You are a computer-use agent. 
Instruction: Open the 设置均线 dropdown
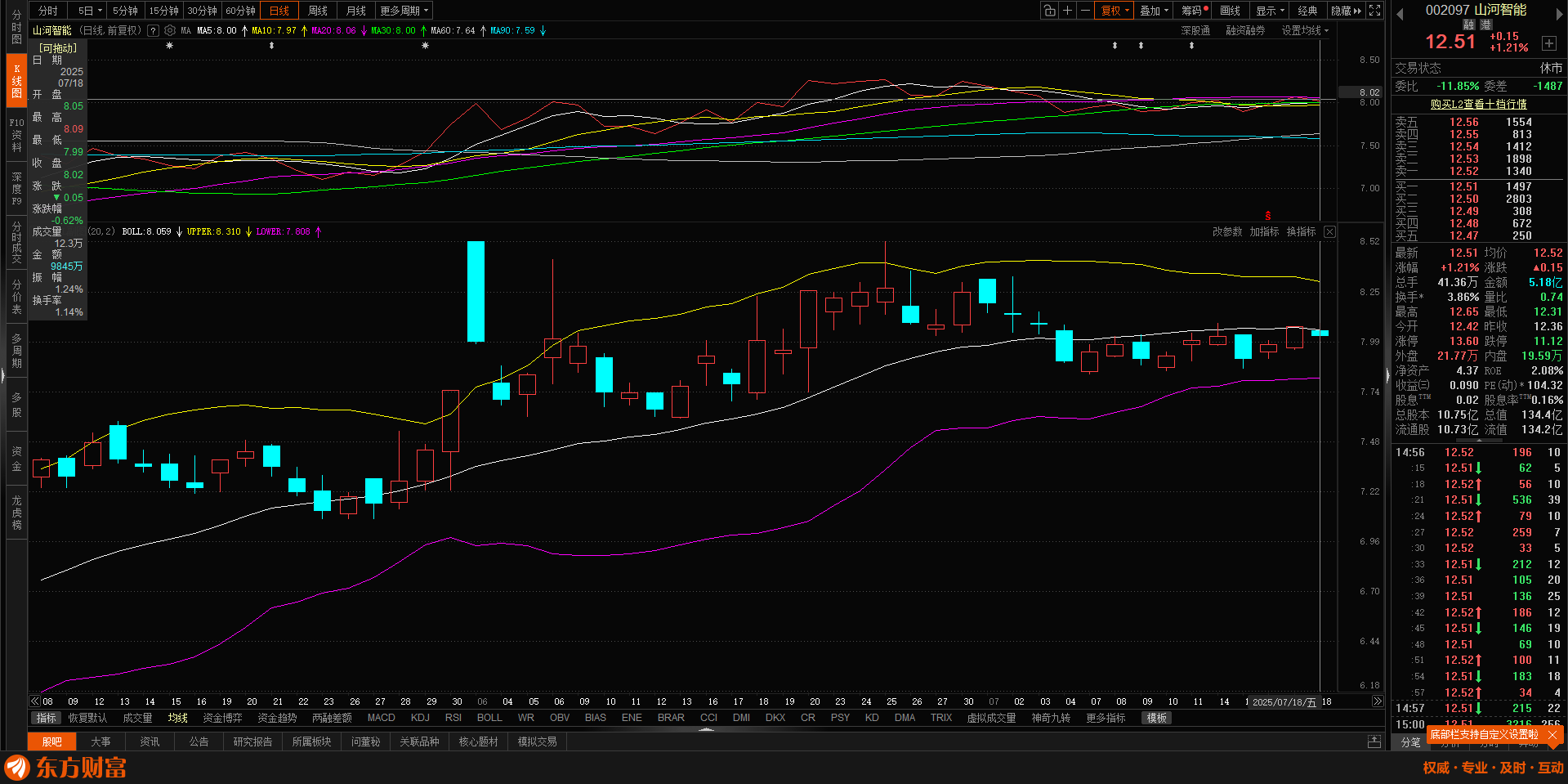pos(1305,30)
